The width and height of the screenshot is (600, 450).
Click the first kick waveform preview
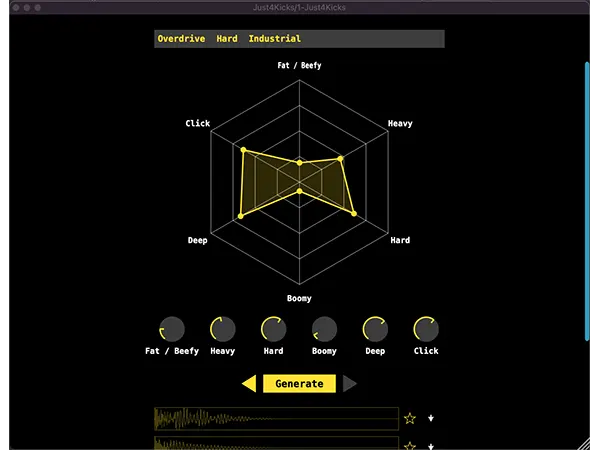(x=276, y=418)
